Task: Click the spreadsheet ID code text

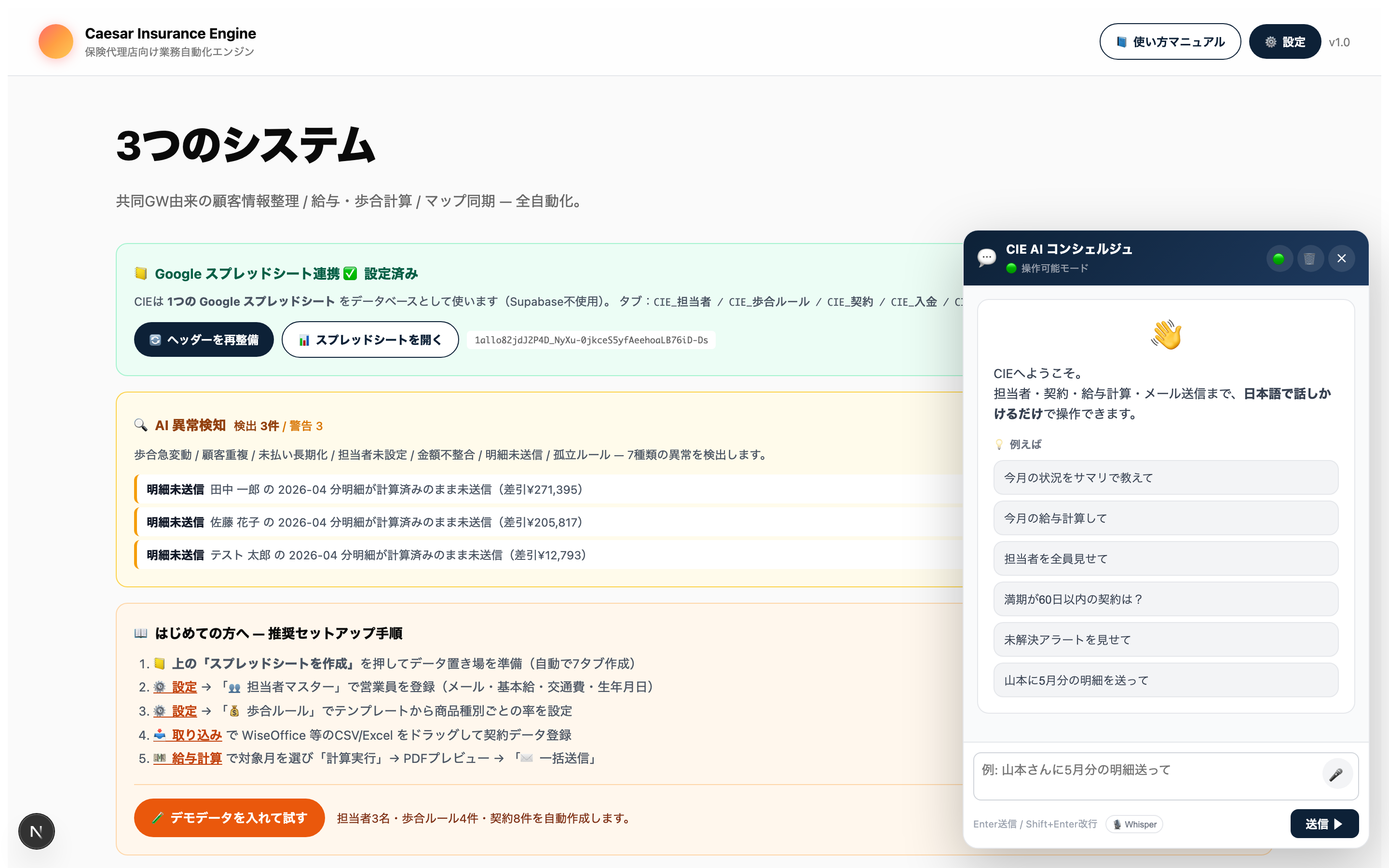Action: click(591, 340)
